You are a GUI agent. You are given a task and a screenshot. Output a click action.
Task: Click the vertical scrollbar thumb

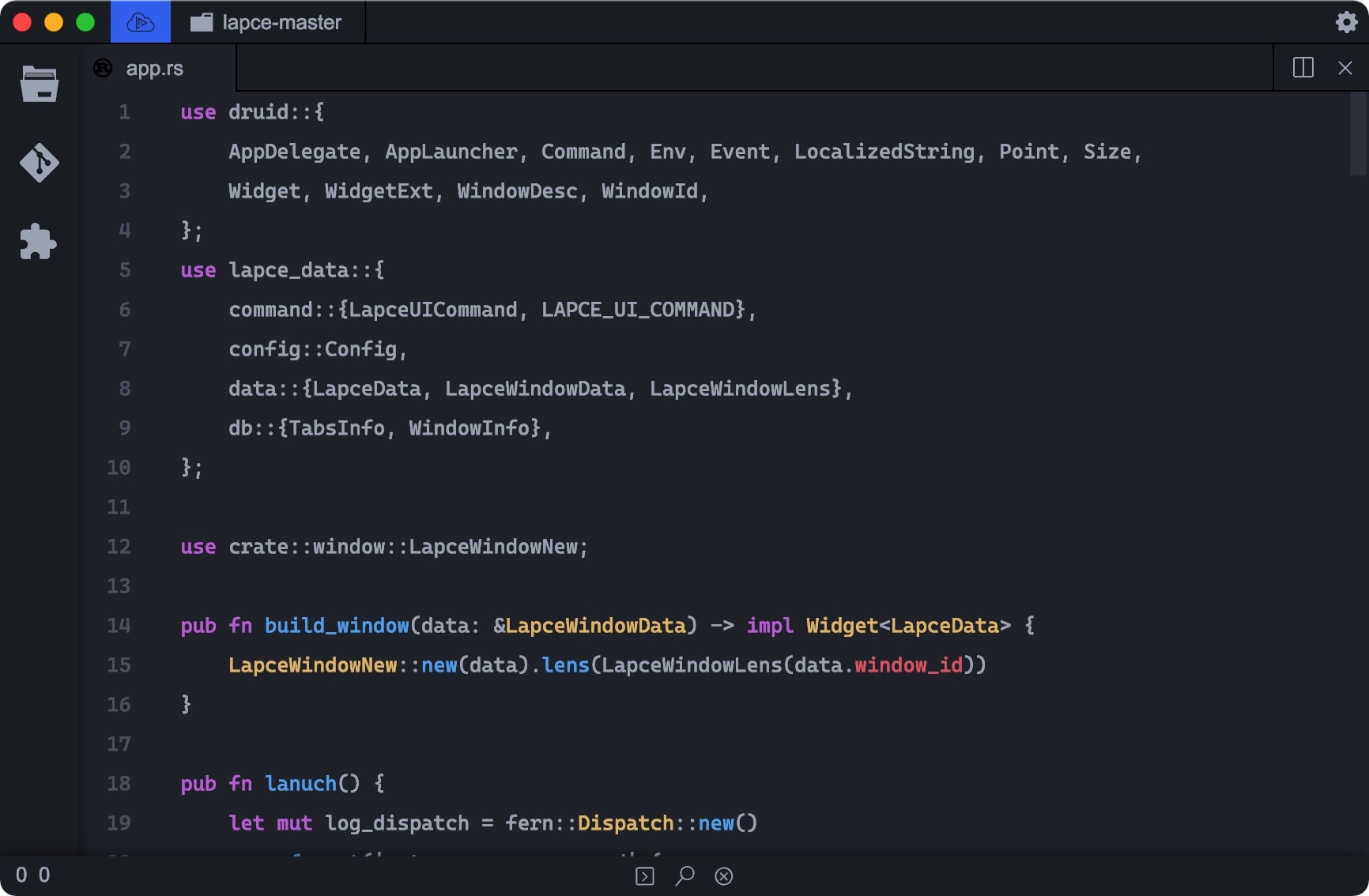tap(1358, 134)
